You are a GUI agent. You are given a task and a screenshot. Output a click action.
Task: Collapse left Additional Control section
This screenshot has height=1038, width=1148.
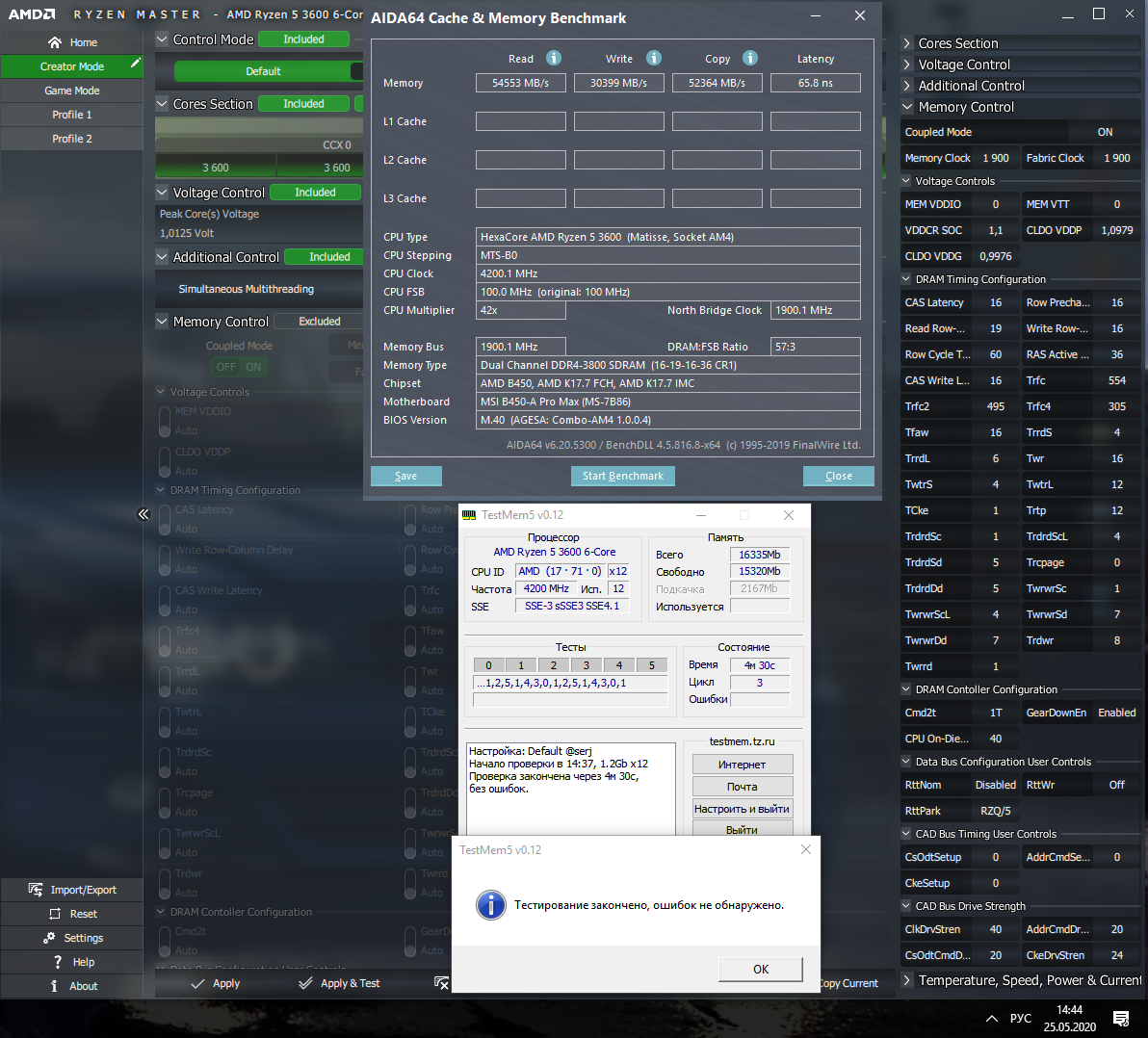(x=162, y=257)
